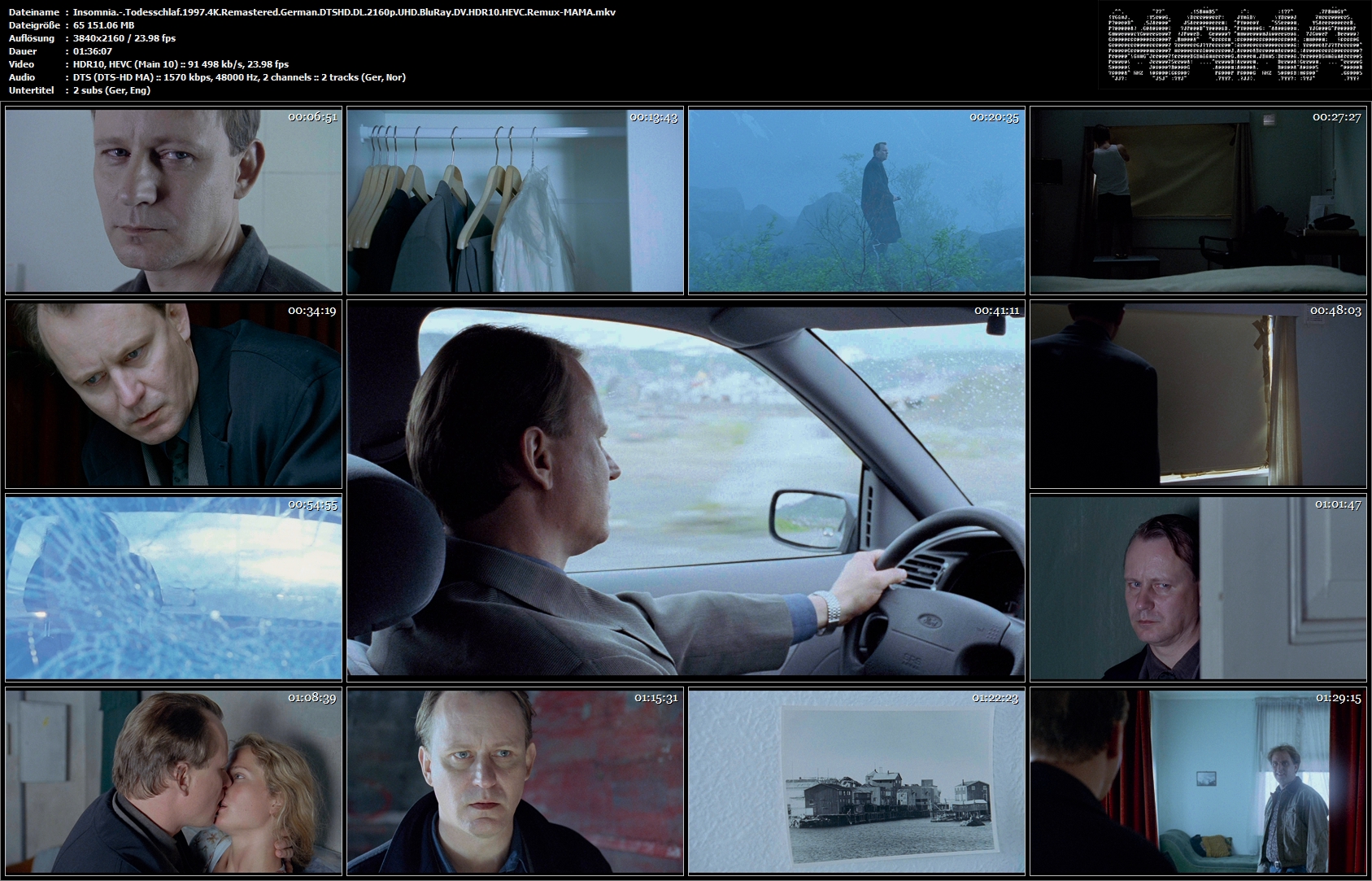Click the Dateiname label
The width and height of the screenshot is (1372, 881).
coord(33,12)
